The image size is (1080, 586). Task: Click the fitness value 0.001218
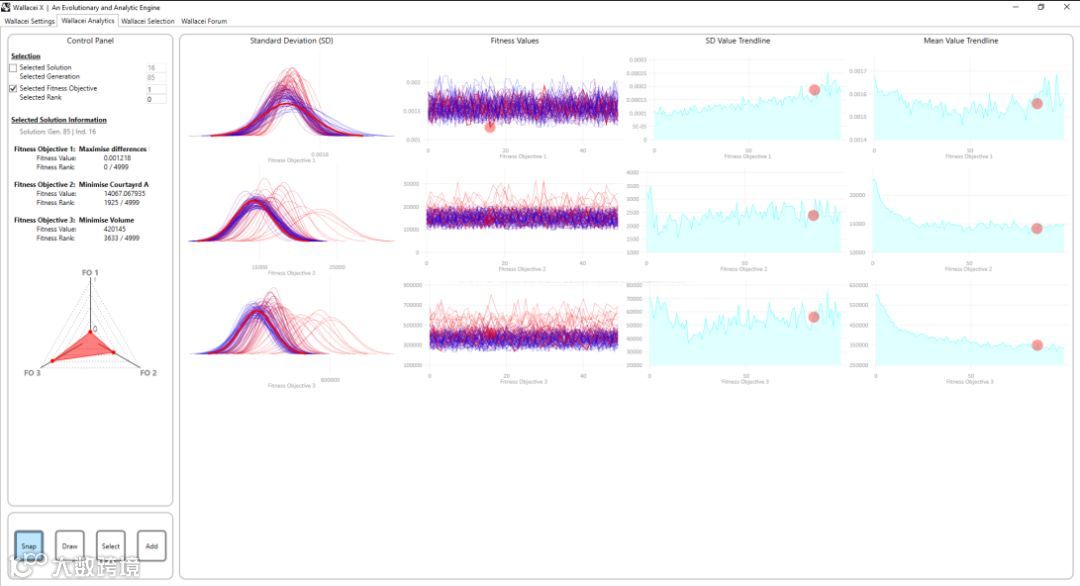[117, 158]
